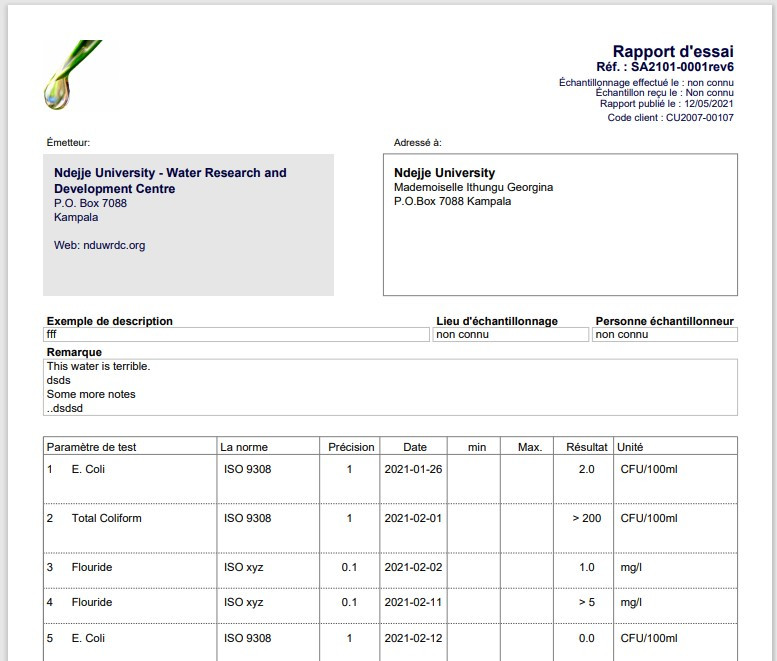777x661 pixels.
Task: Click issuer name 'Water Research and Development Centre'
Action: coord(170,181)
